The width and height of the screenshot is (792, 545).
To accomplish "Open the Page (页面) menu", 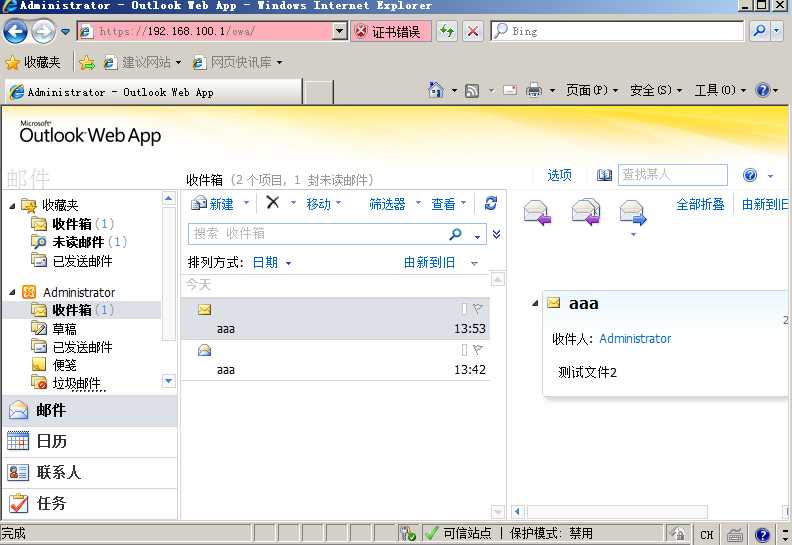I will pyautogui.click(x=591, y=90).
